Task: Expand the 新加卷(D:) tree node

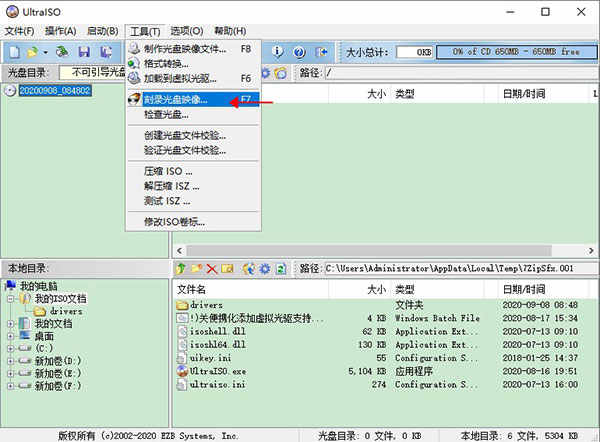Action: tap(11, 361)
